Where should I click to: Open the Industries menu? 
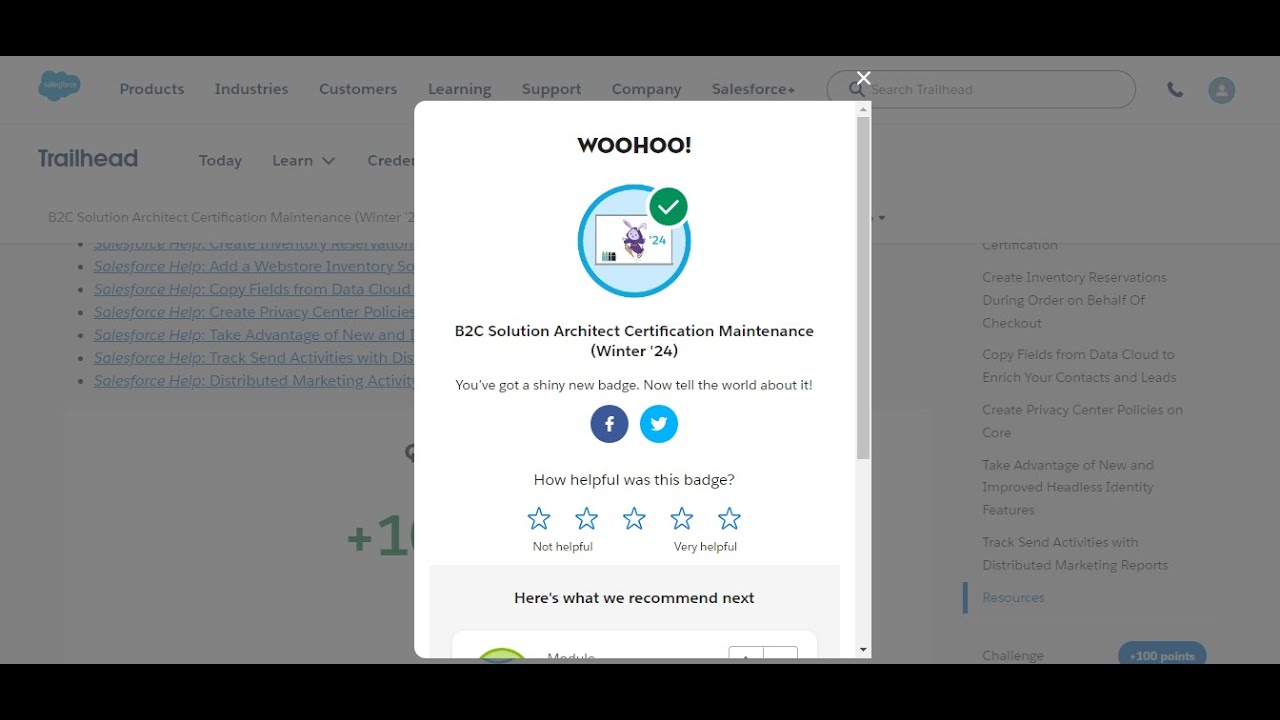point(251,89)
